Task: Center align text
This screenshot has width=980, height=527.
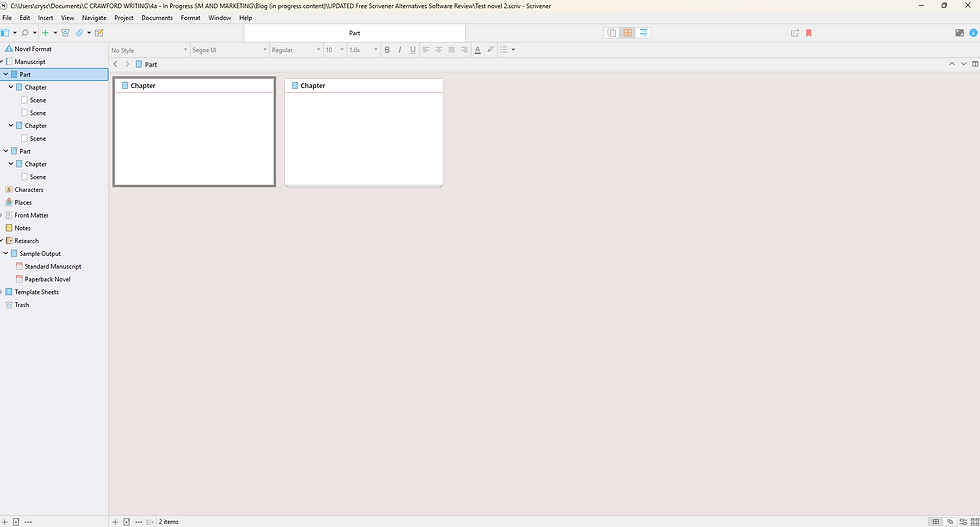Action: pyautogui.click(x=439, y=49)
